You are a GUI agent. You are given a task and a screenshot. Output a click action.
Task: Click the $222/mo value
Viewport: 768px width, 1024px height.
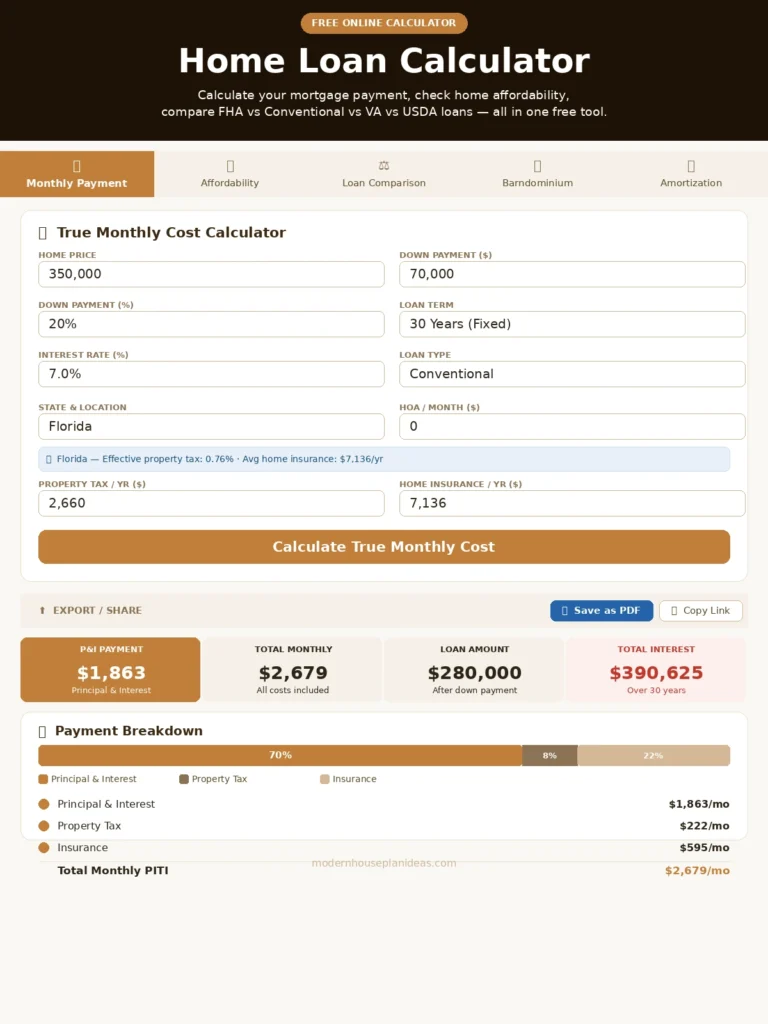point(705,826)
